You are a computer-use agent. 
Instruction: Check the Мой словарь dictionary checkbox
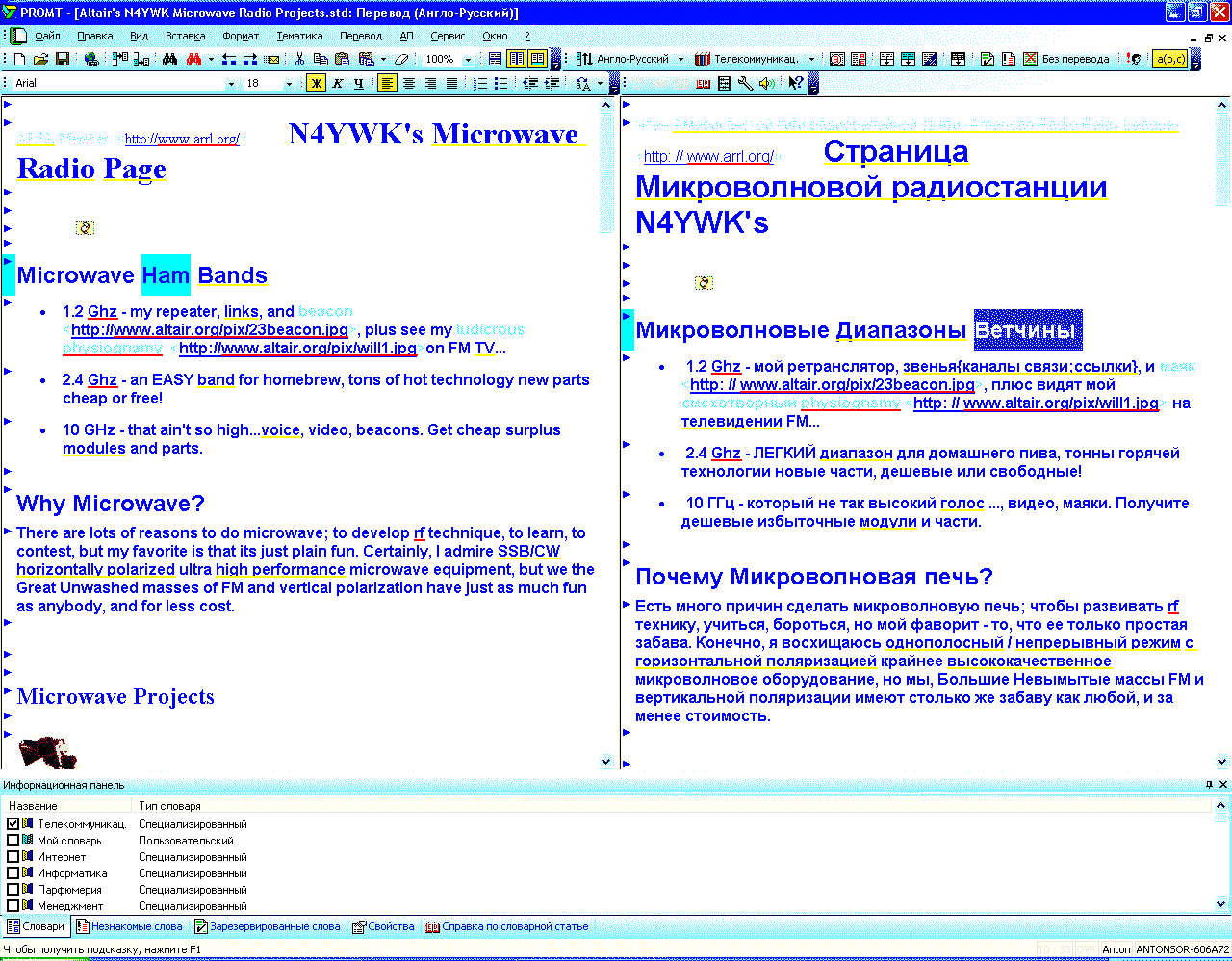(x=13, y=841)
